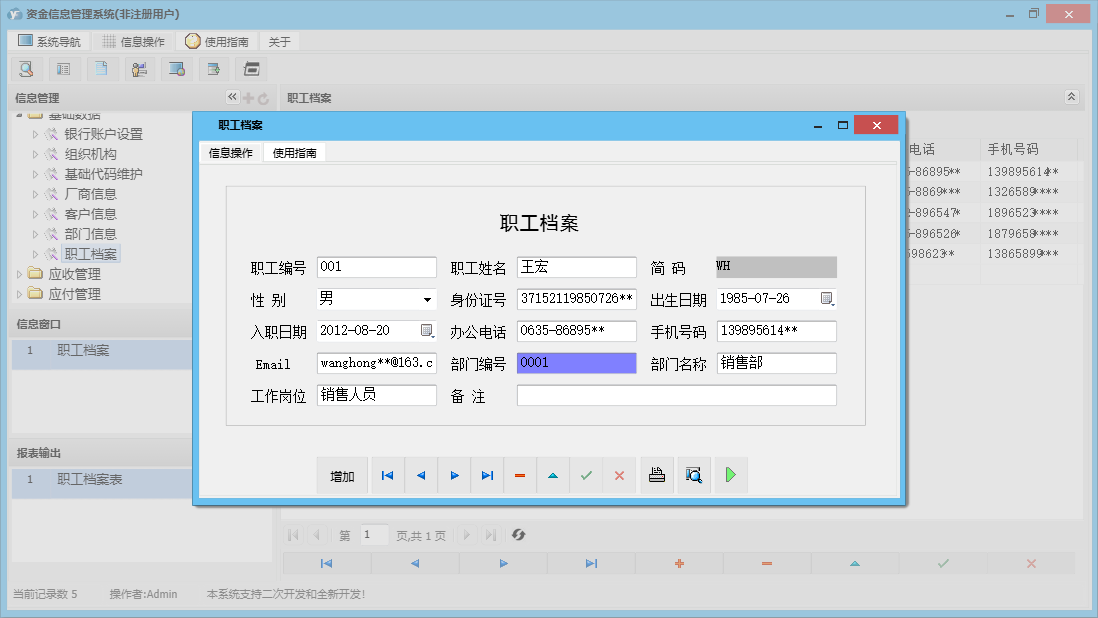Delete current record with red minus icon
Image resolution: width=1098 pixels, height=618 pixels.
[x=520, y=475]
